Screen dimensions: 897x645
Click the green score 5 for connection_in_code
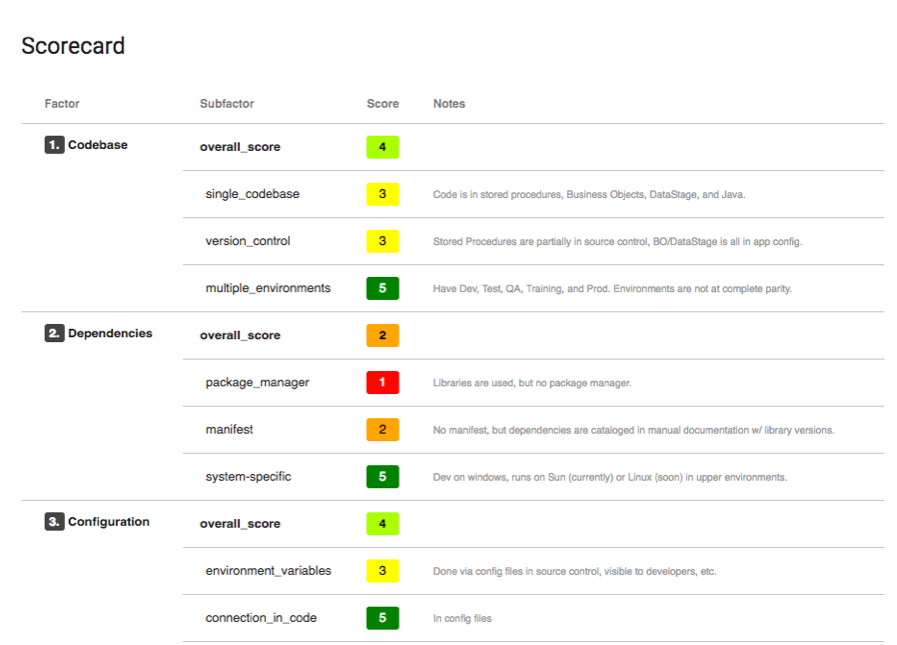pyautogui.click(x=383, y=618)
